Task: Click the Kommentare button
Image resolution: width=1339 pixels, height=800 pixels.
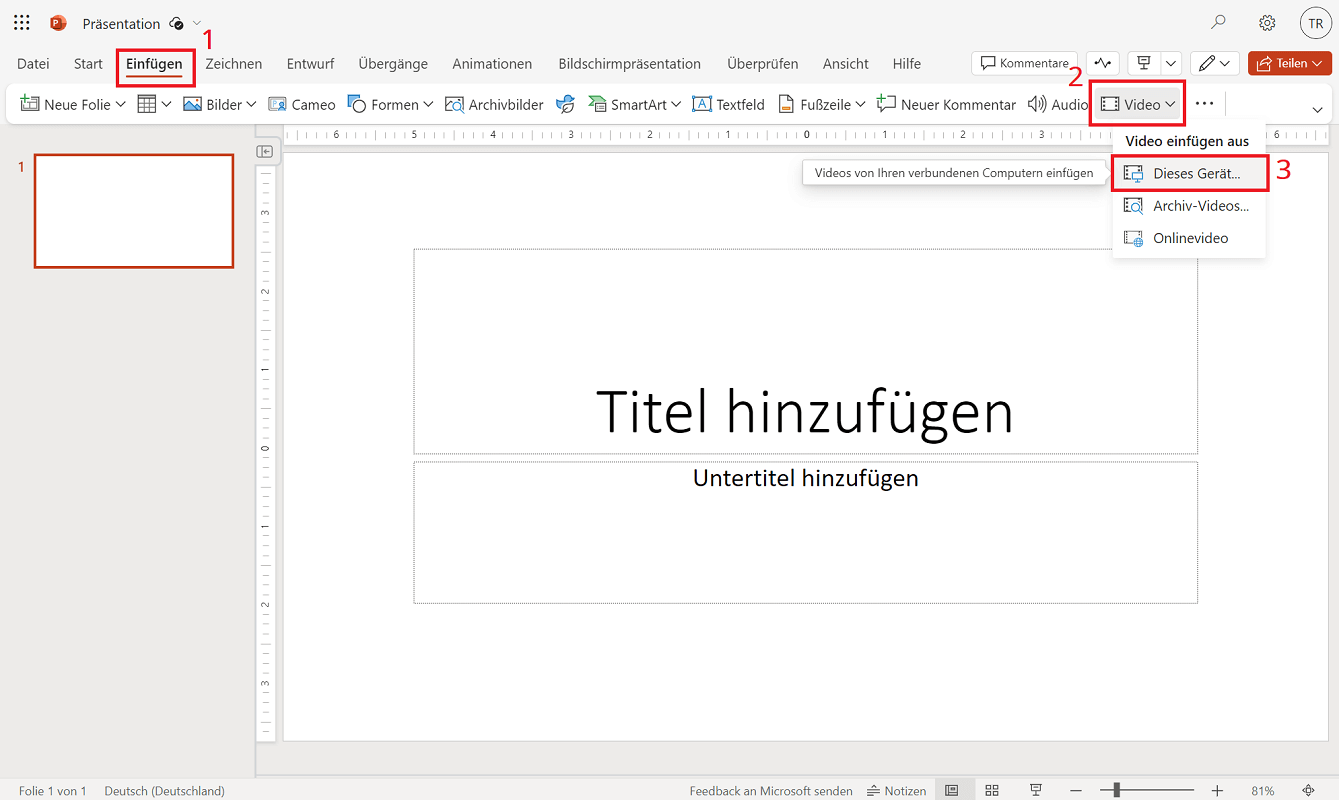Action: click(1025, 63)
